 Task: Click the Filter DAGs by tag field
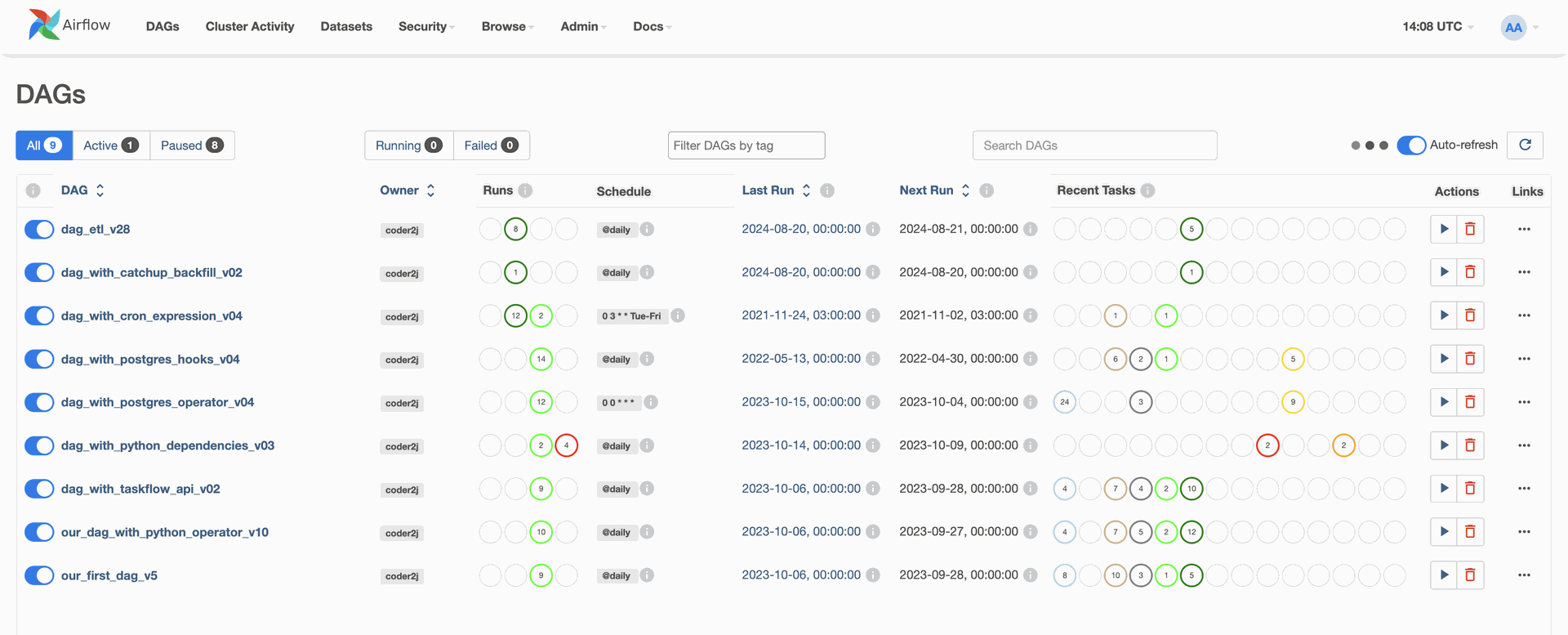tap(746, 145)
